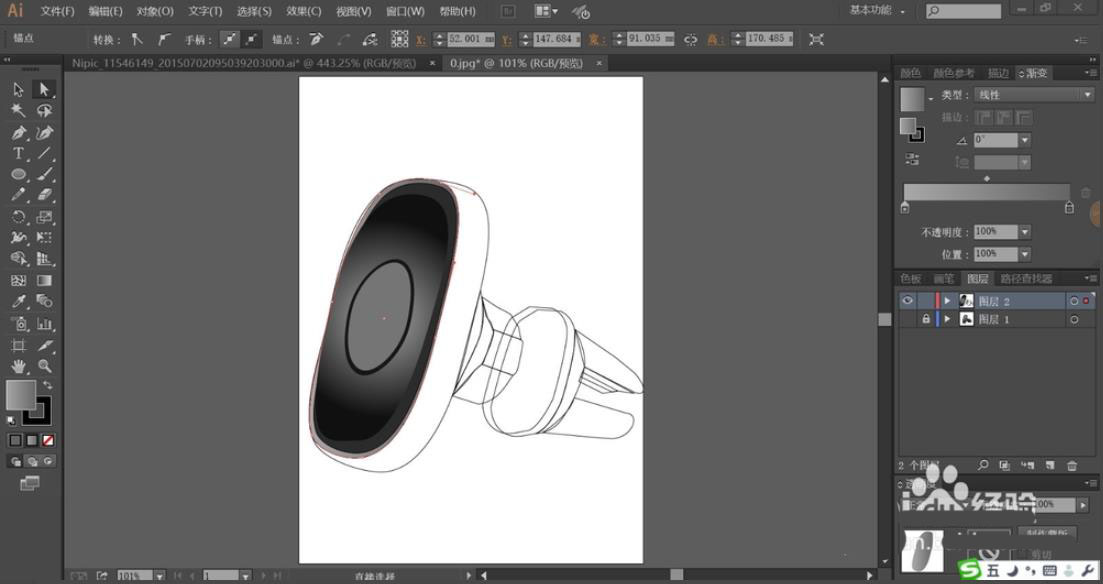This screenshot has width=1103, height=584.
Task: Select the black arrow Selection tool
Action: [x=18, y=89]
